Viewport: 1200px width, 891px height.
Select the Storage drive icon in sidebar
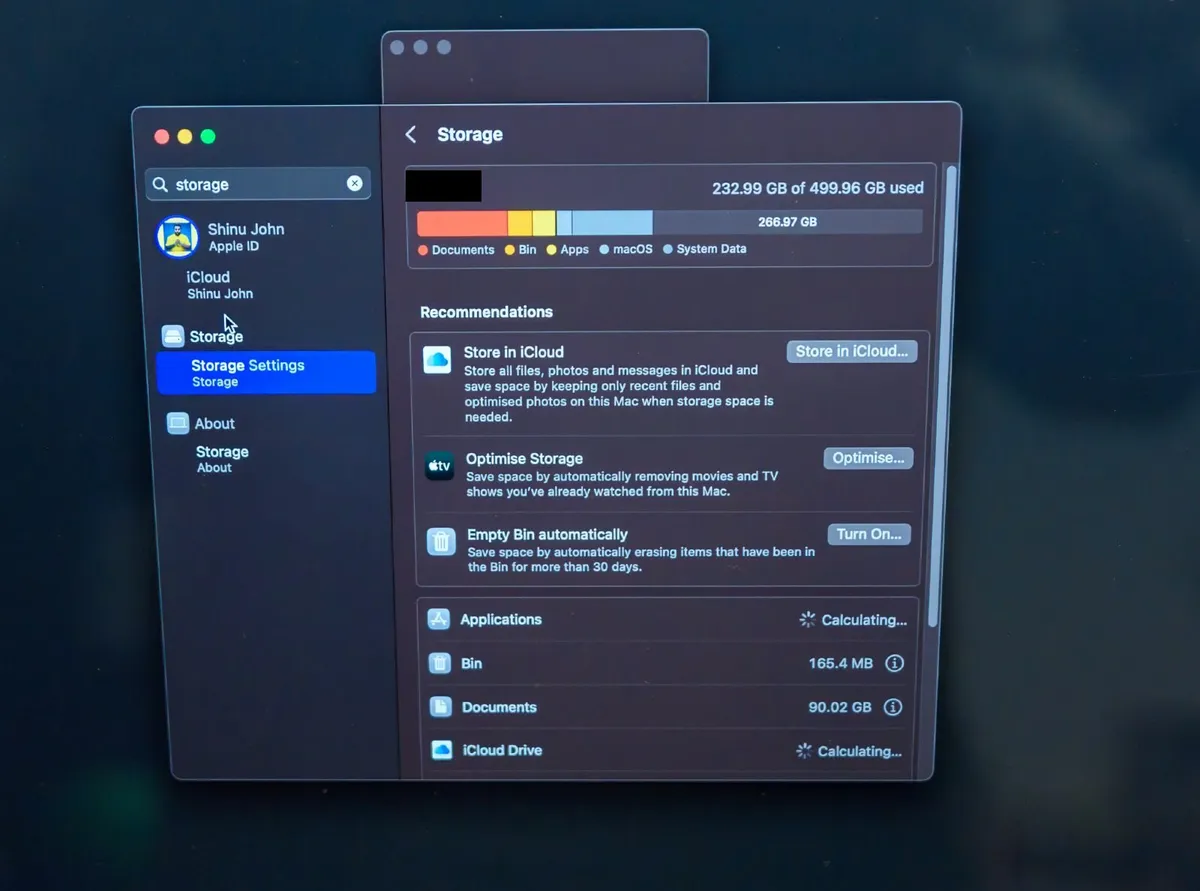click(x=173, y=336)
